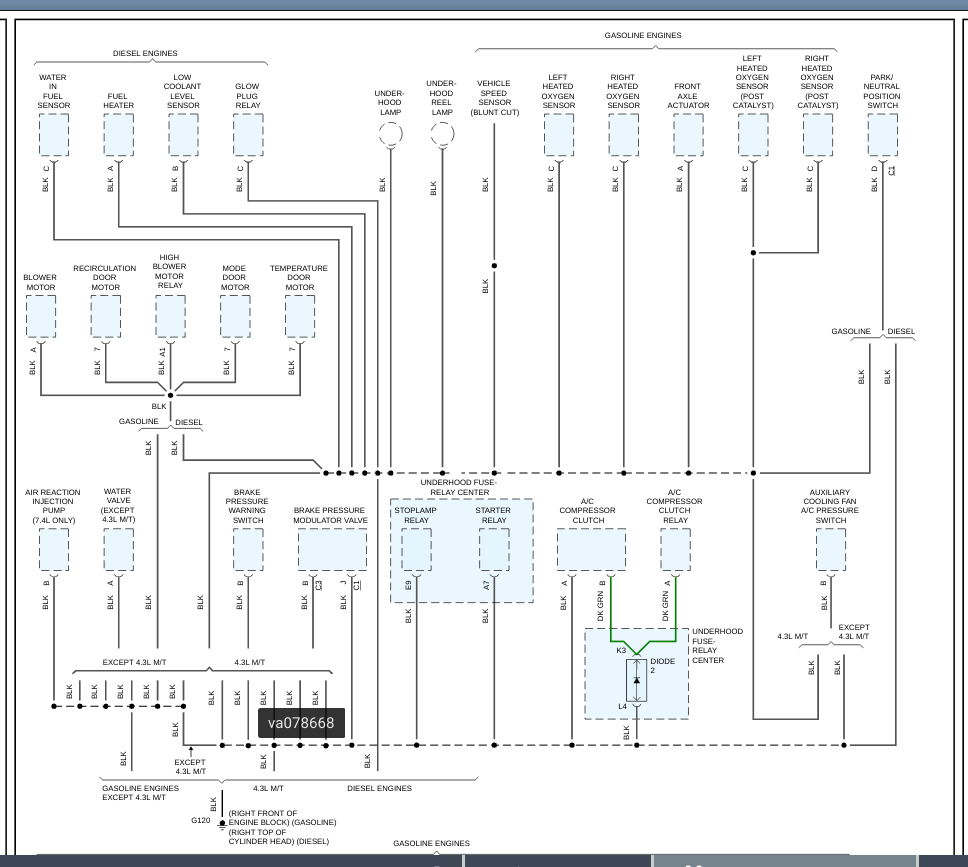The width and height of the screenshot is (968, 867).
Task: Click the "STOPLAMP RELAY" label
Action: pos(415,515)
